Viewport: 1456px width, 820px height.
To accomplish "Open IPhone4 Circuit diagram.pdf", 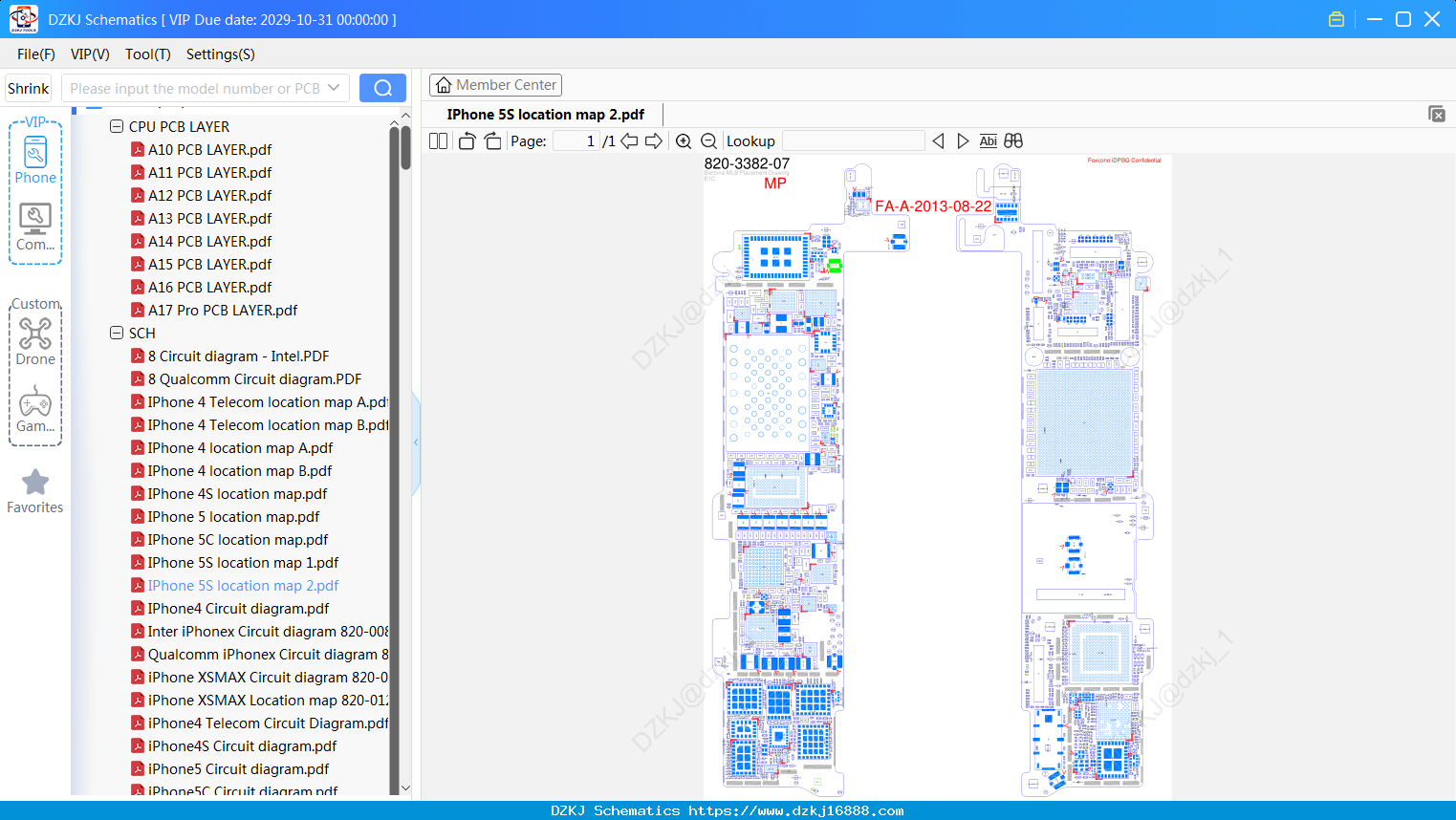I will pos(238,608).
